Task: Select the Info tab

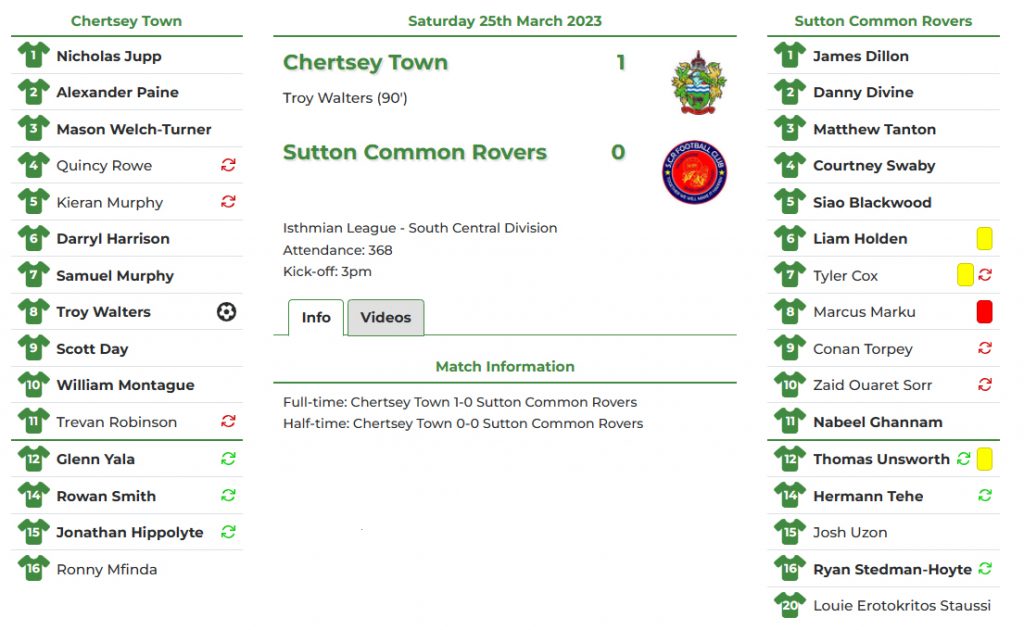Action: pos(316,318)
